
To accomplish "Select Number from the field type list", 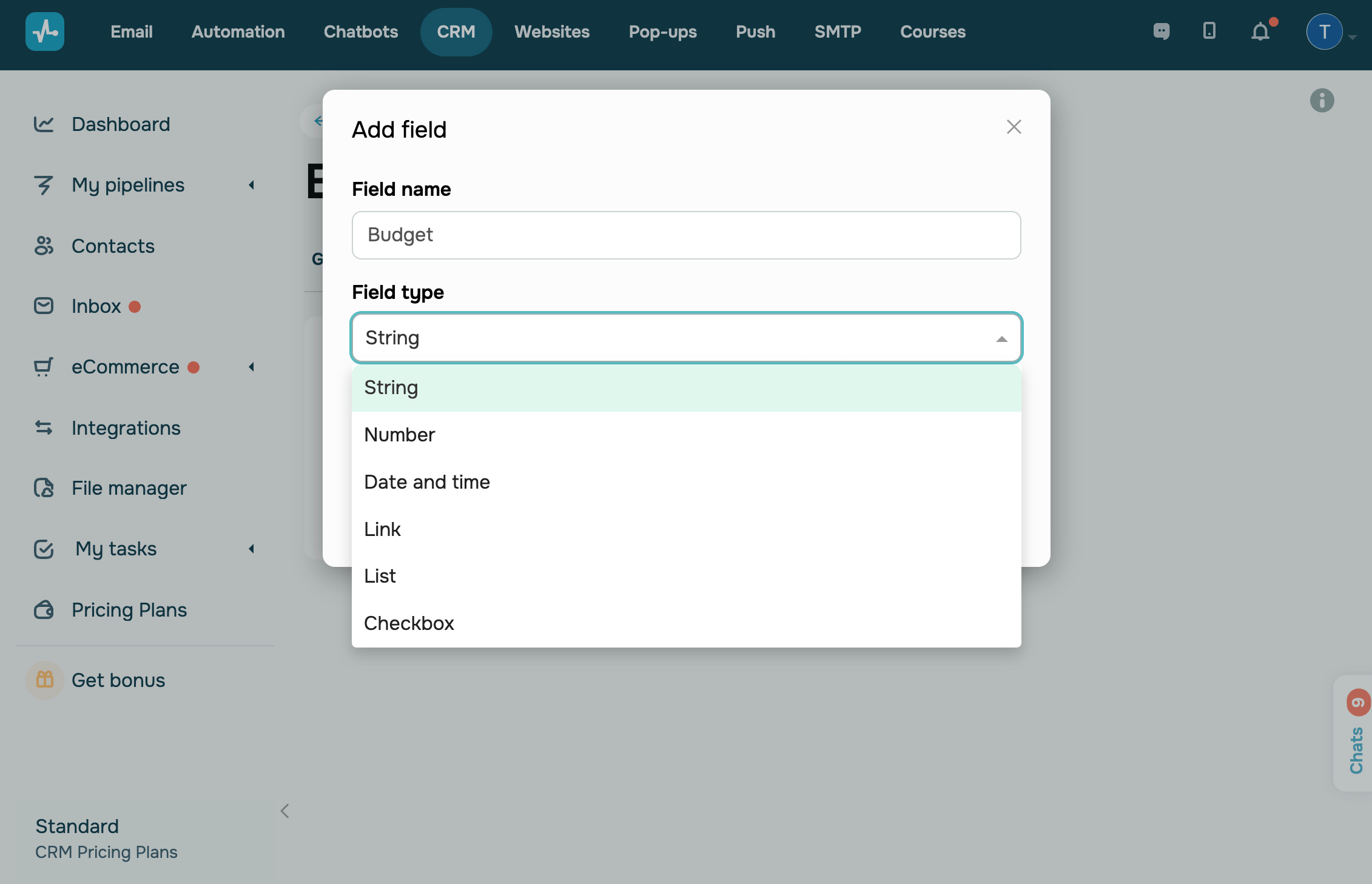I will click(x=400, y=435).
